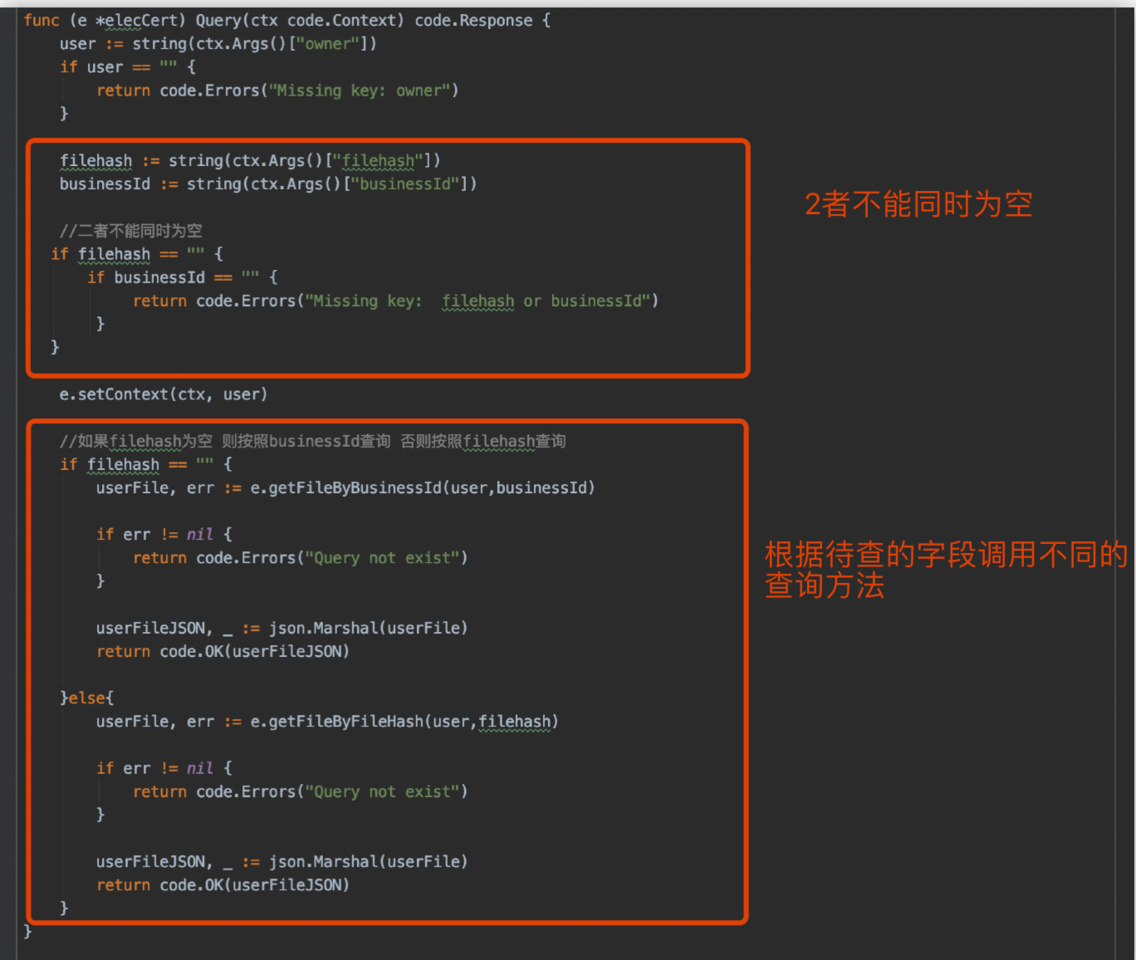The width and height of the screenshot is (1136, 960).
Task: Click the red annotation 根据待查的字段调用不同的查询方法
Action: [945, 570]
